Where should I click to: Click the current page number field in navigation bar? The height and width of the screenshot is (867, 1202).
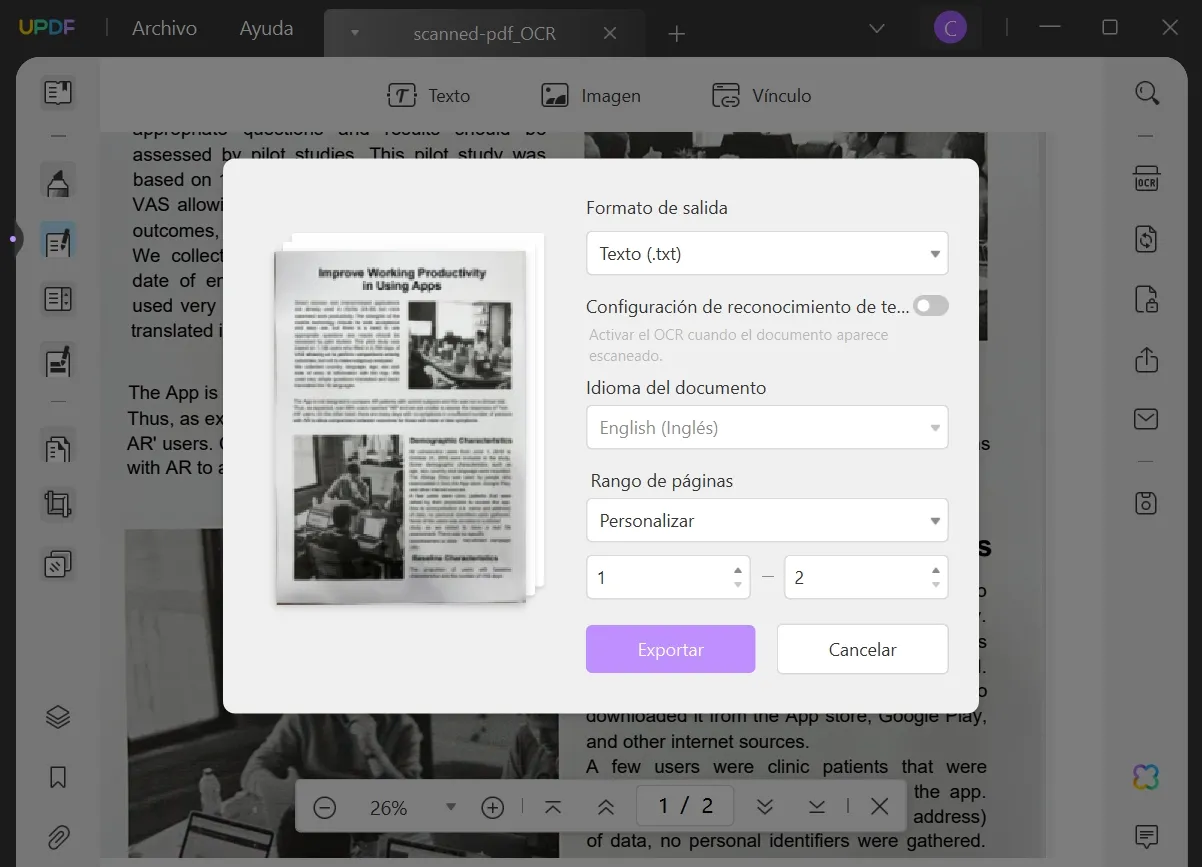[686, 806]
